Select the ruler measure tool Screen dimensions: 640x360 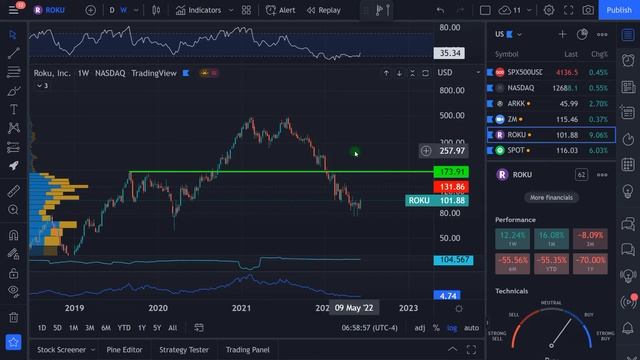tap(13, 191)
